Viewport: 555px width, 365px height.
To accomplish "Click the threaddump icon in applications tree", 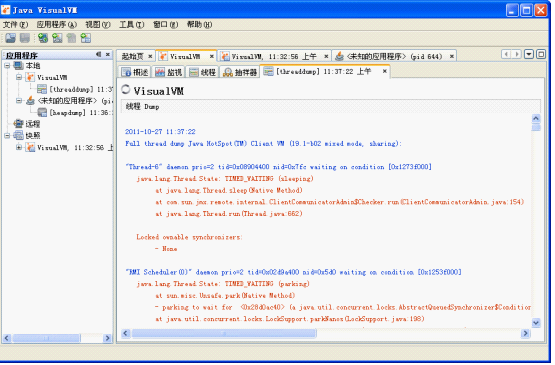I will tap(42, 89).
